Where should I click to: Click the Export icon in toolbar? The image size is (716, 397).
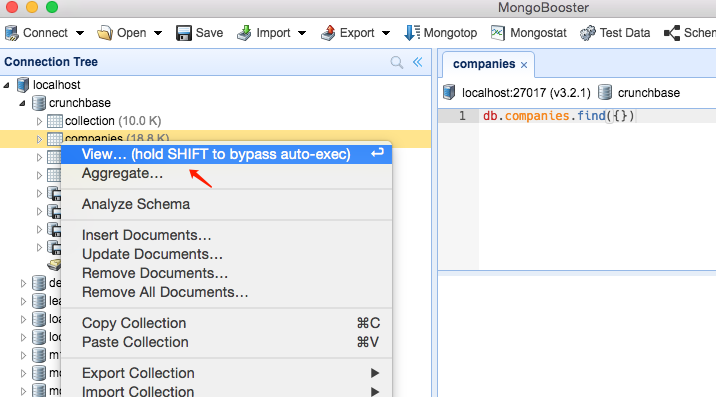click(x=328, y=33)
